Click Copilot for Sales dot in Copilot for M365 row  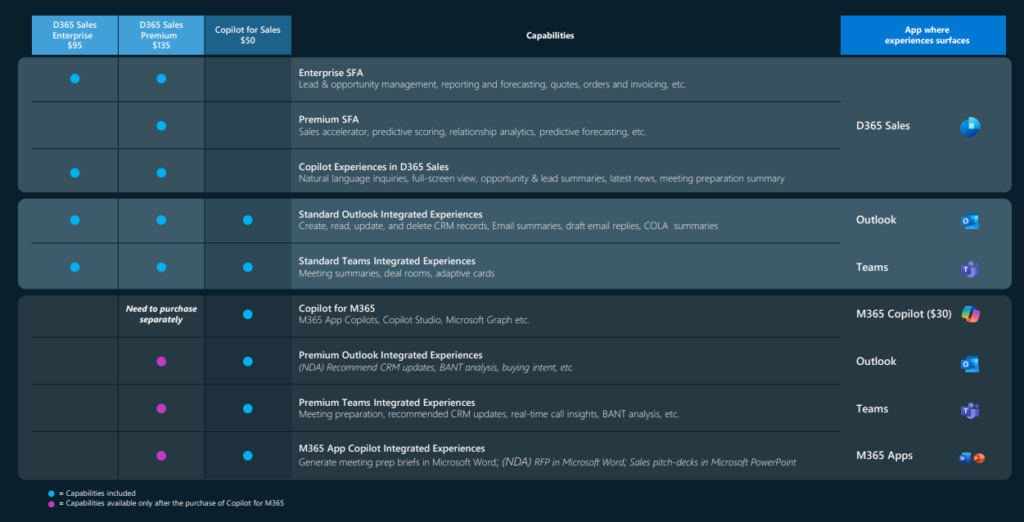(x=248, y=314)
